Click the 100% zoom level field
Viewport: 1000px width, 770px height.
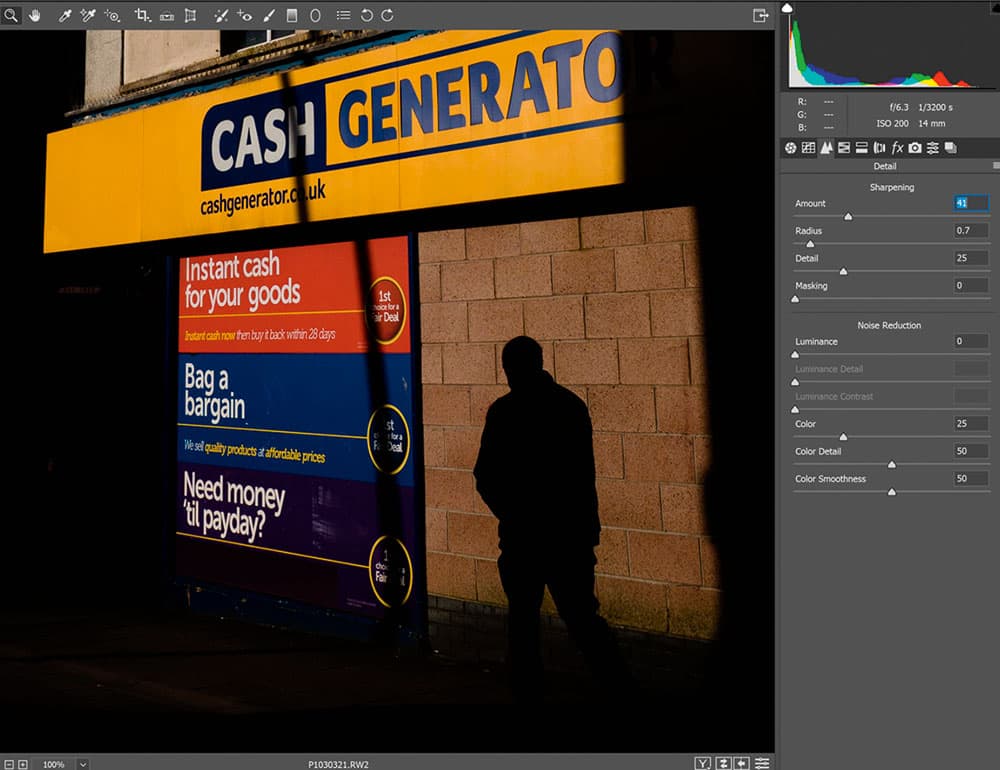coord(54,764)
